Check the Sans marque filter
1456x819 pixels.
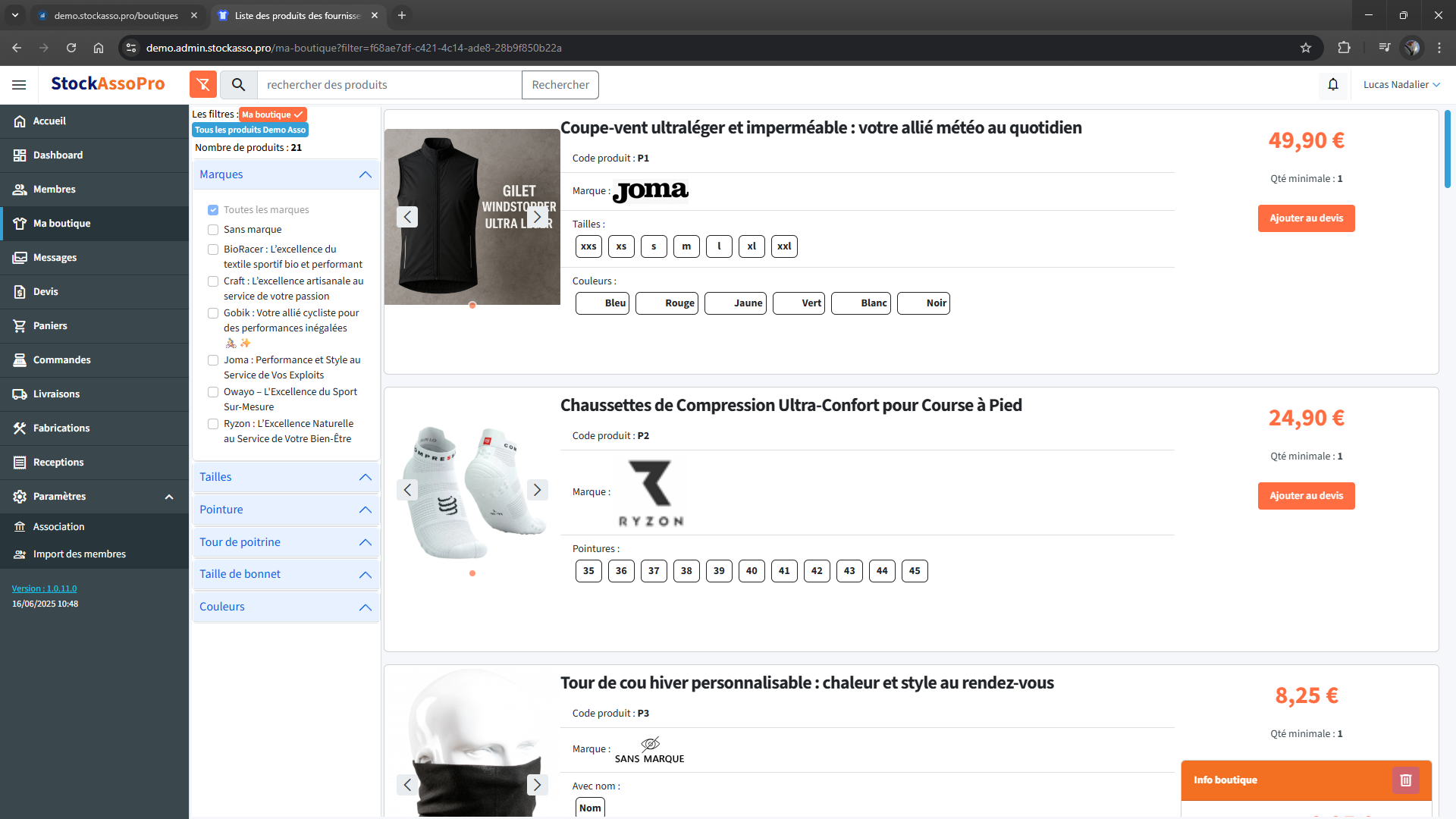213,230
